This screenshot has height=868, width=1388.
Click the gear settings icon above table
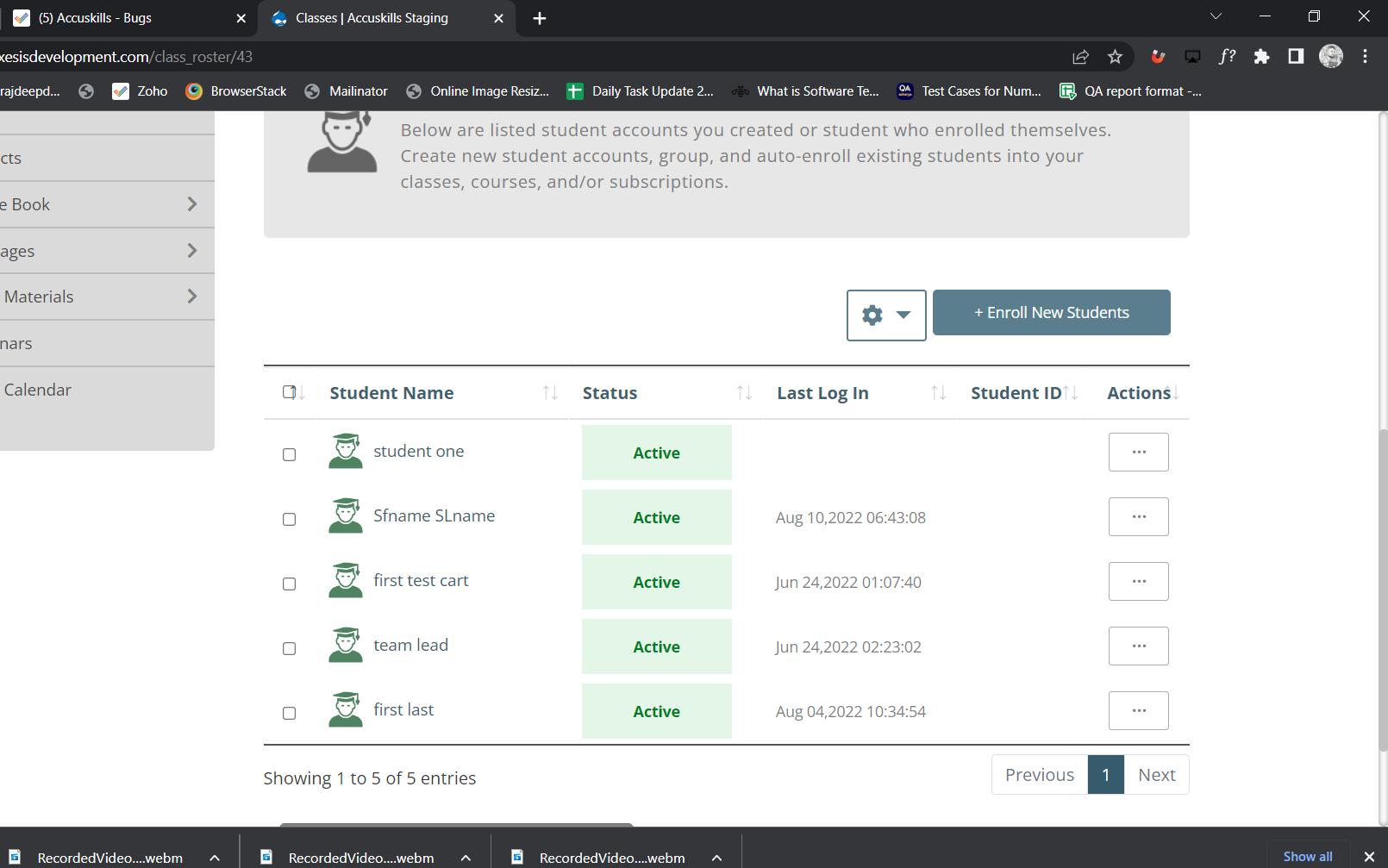pos(872,315)
